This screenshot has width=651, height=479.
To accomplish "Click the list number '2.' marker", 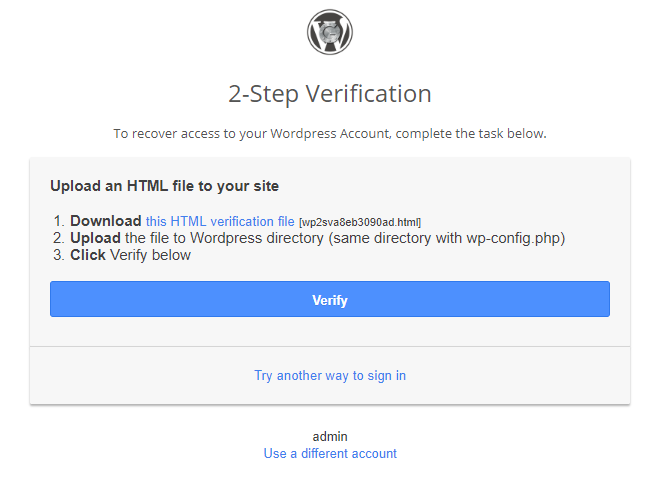I will [x=59, y=238].
